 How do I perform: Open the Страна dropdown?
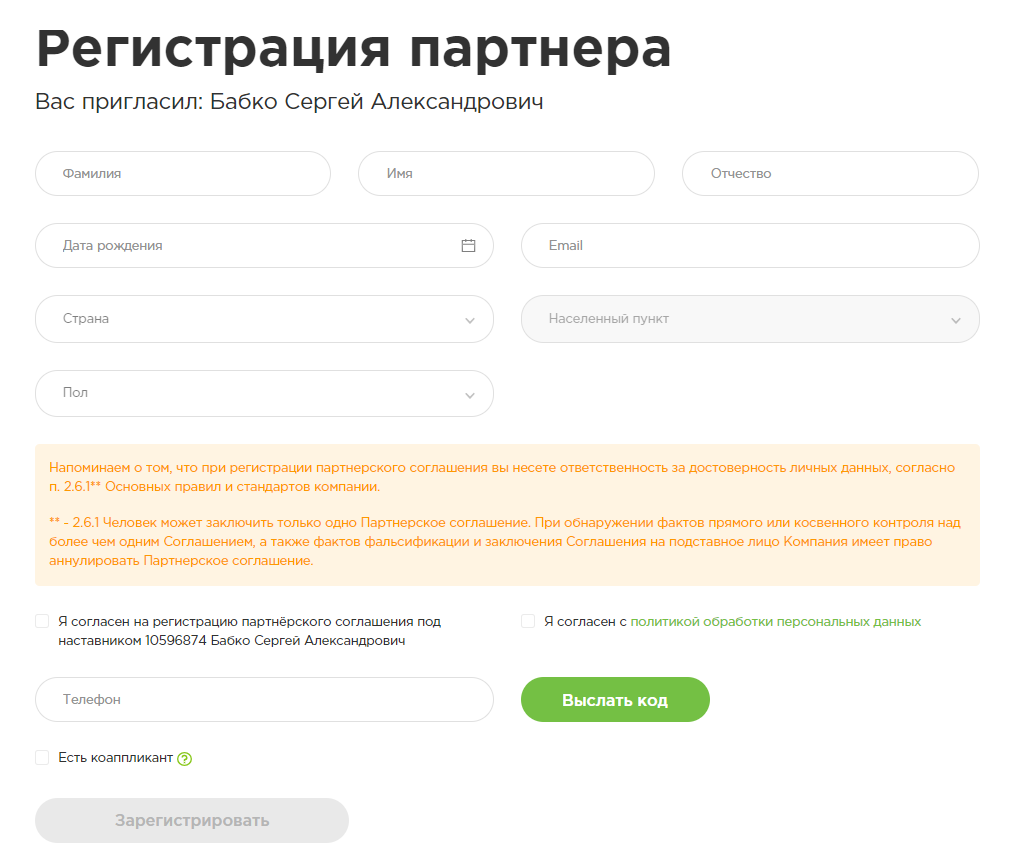pos(264,319)
